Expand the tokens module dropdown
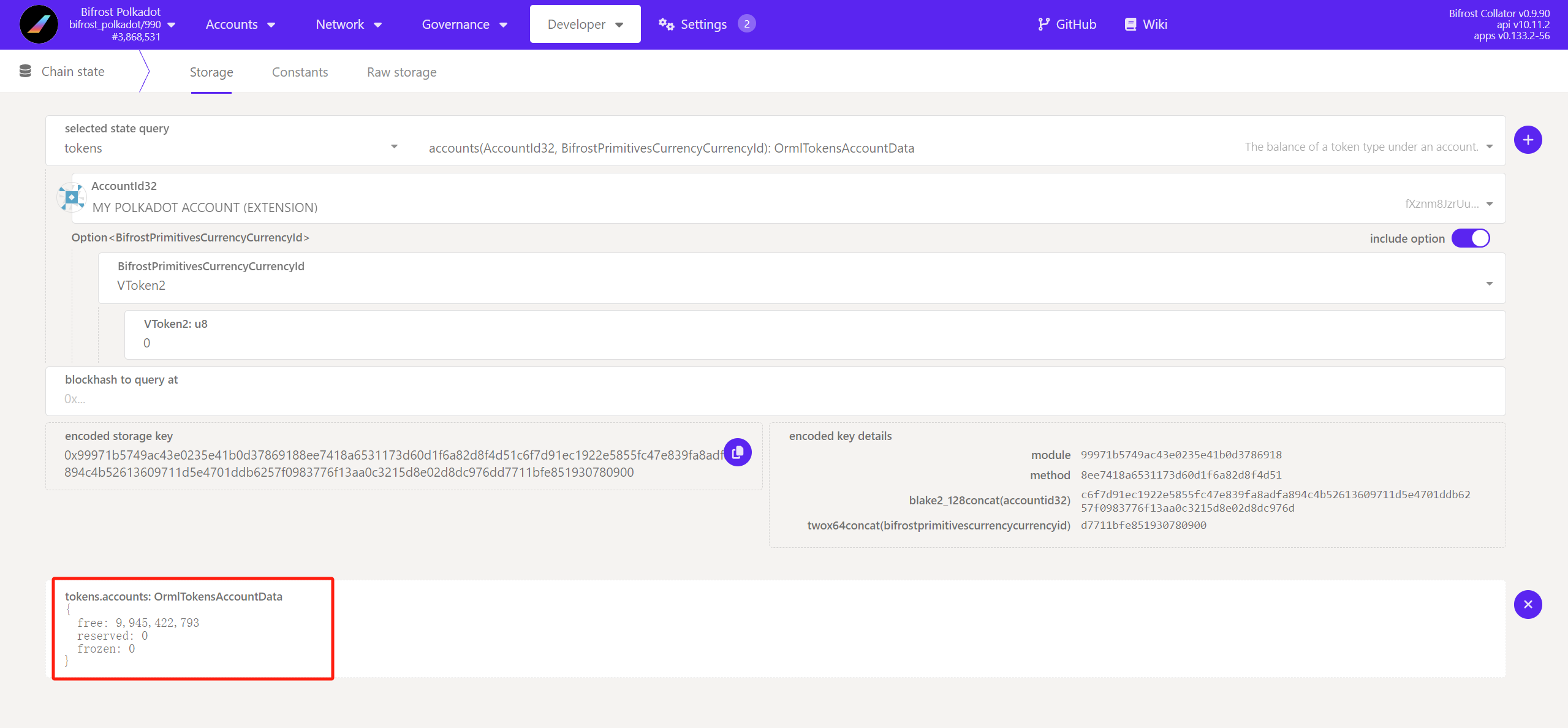 tap(394, 147)
